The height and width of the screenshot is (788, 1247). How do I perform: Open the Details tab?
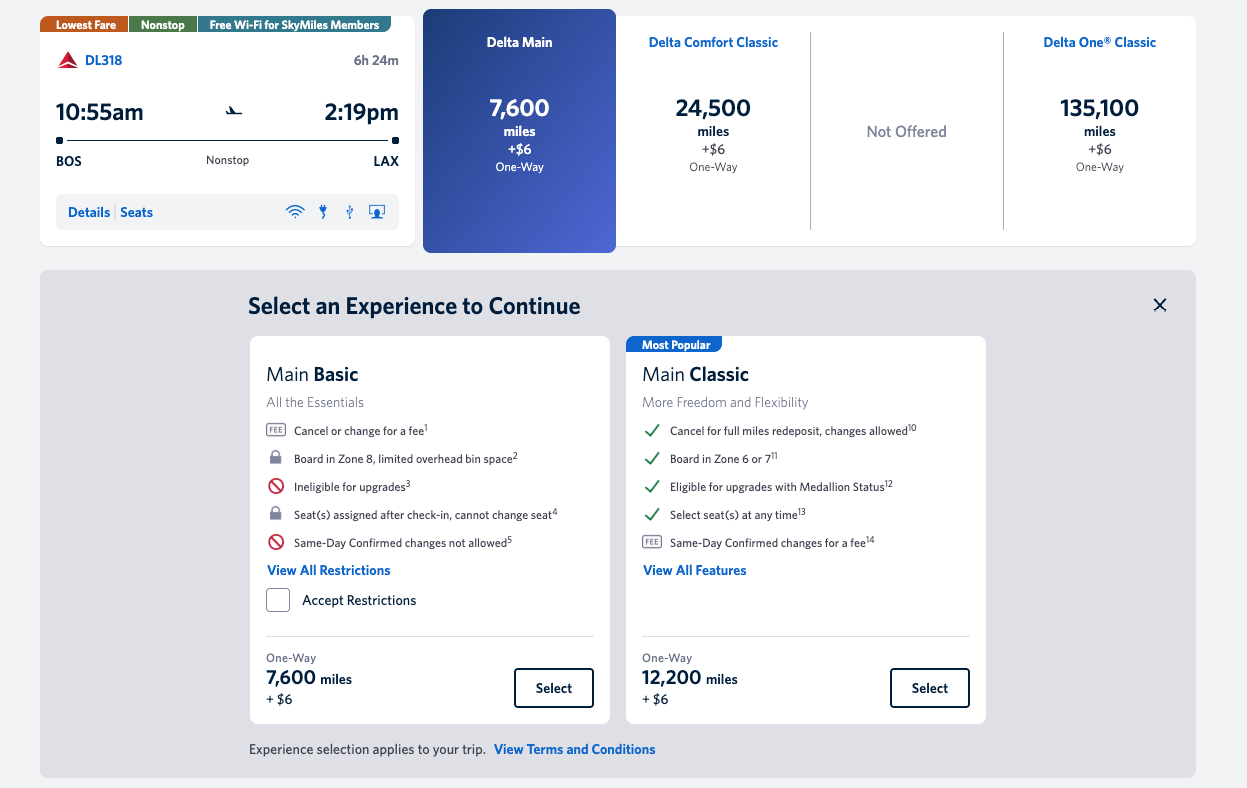click(89, 212)
